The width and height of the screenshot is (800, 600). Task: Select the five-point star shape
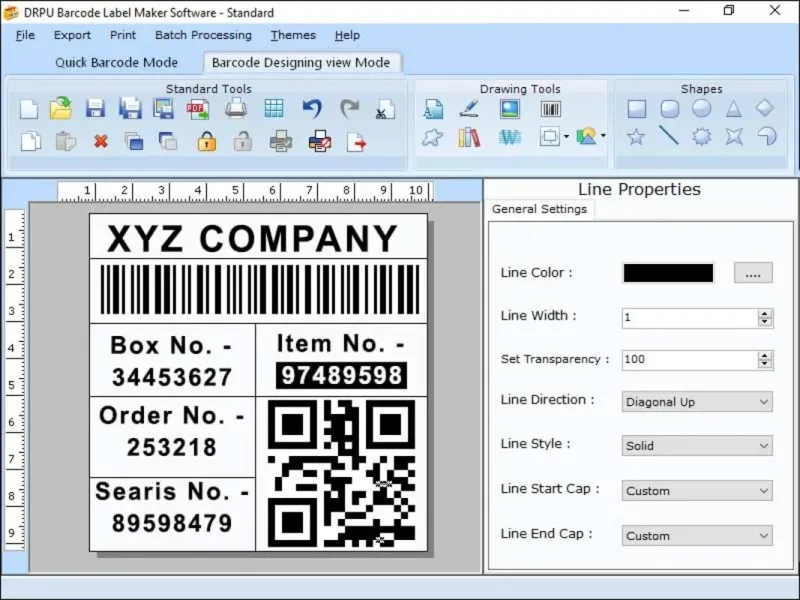point(636,137)
